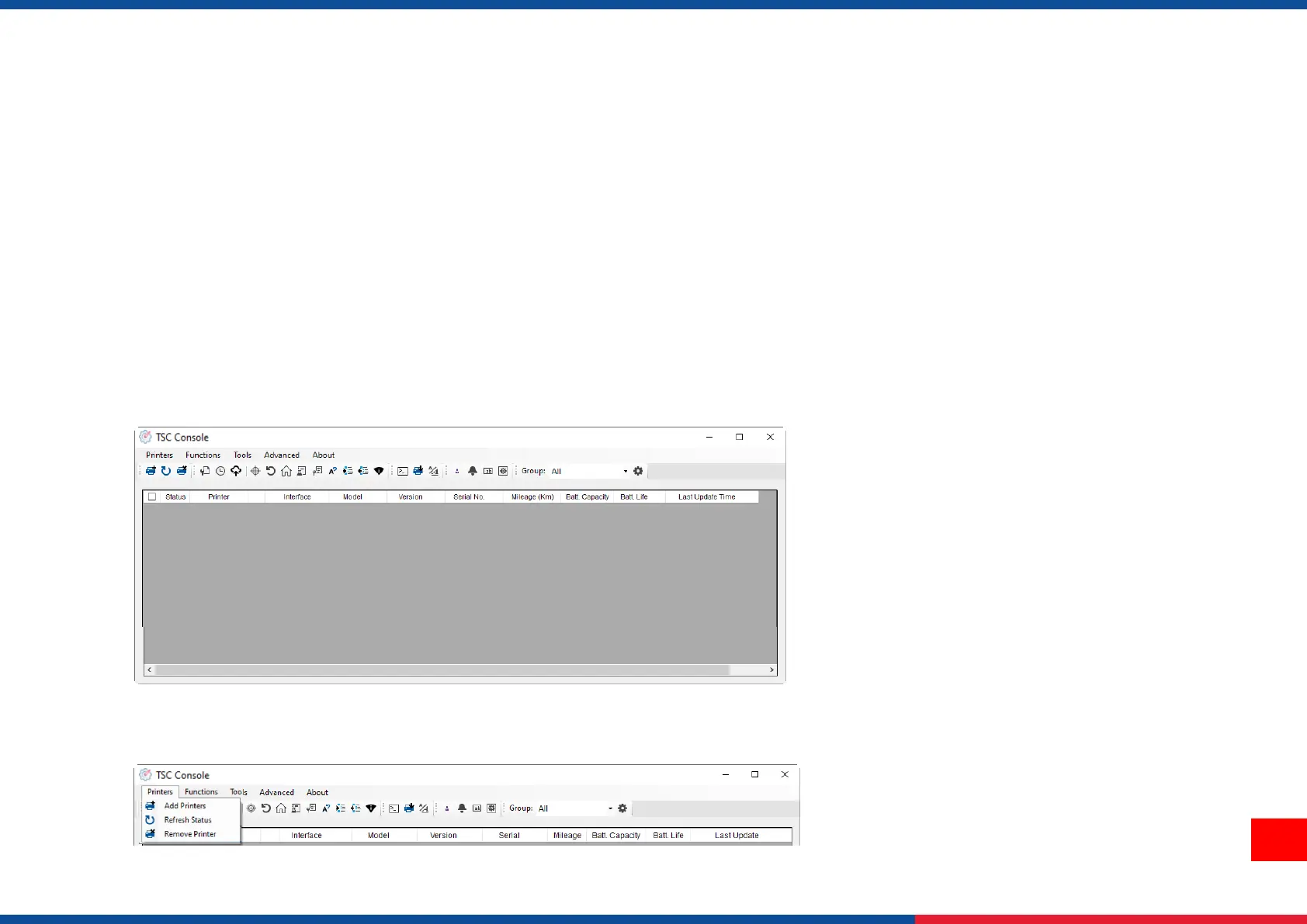The width and height of the screenshot is (1307, 924).
Task: Click the Serial No. column header
Action: pyautogui.click(x=469, y=497)
